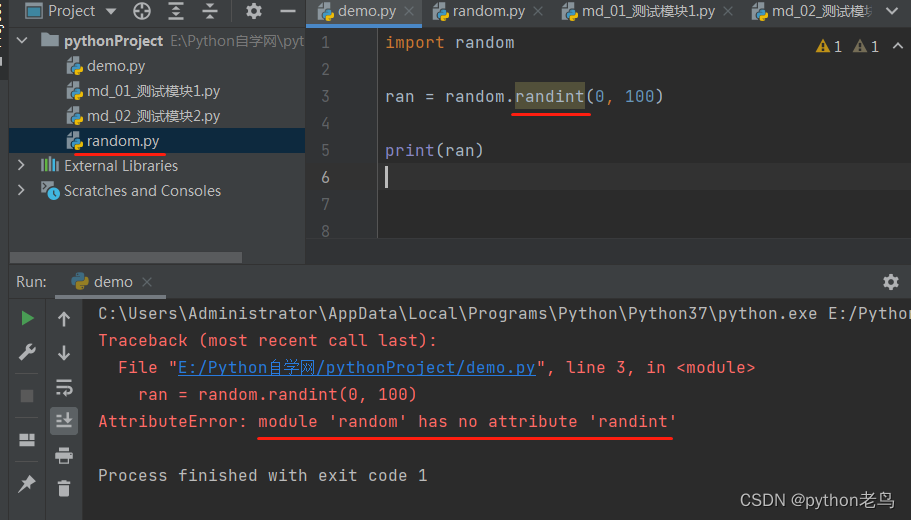Rerun demo with green play button
This screenshot has height=520, width=911.
click(x=27, y=318)
